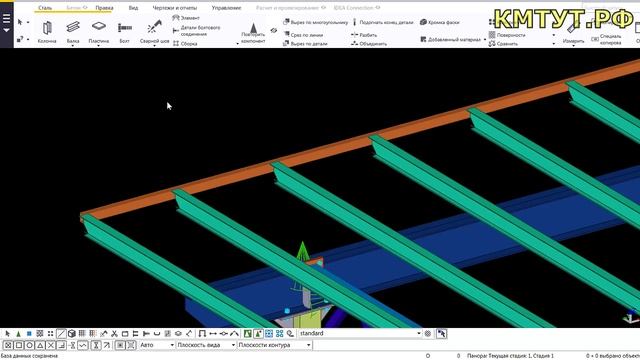Click the Кромка фаски command

(440, 22)
